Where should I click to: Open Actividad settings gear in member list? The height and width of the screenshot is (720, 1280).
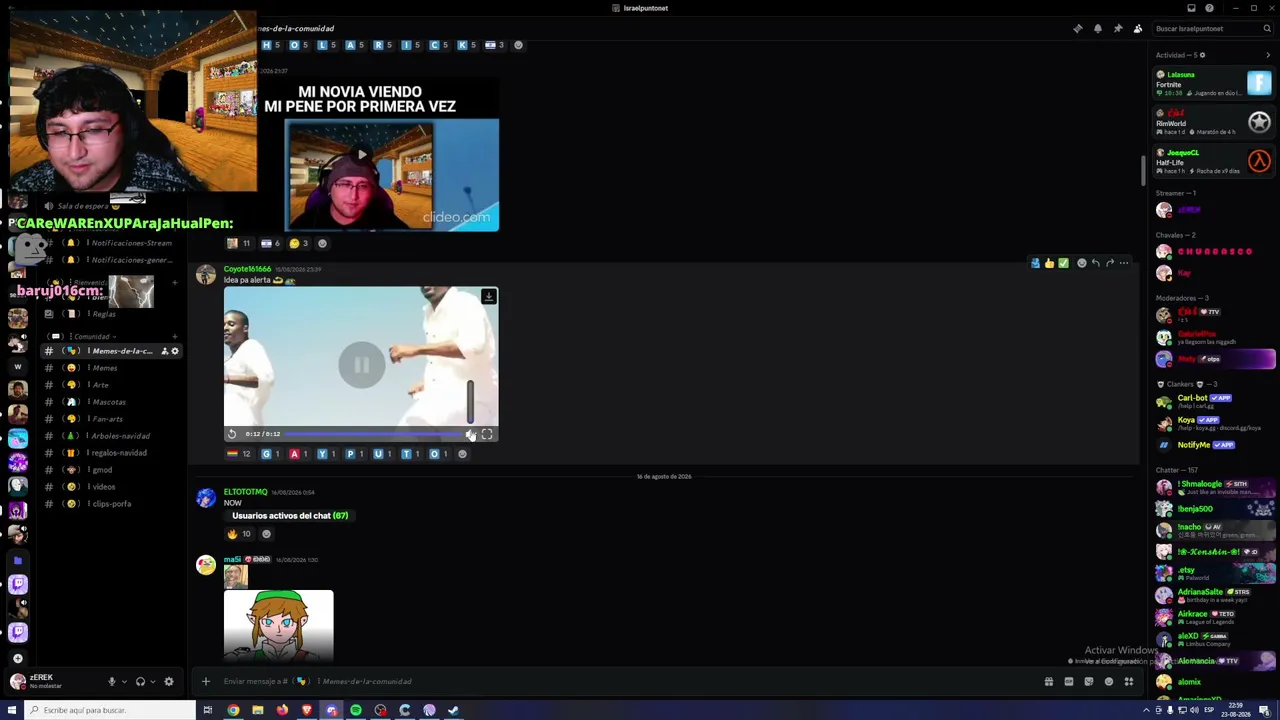[x=1202, y=55]
